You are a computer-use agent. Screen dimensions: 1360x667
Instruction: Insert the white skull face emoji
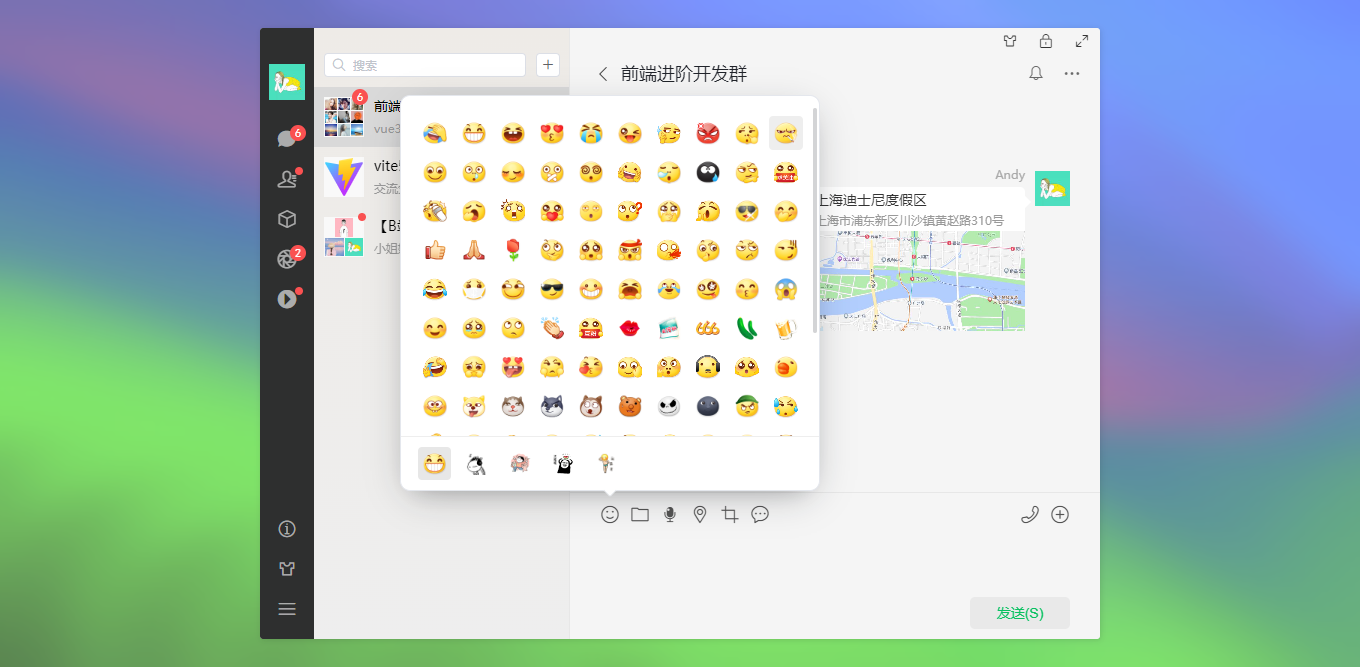[669, 406]
